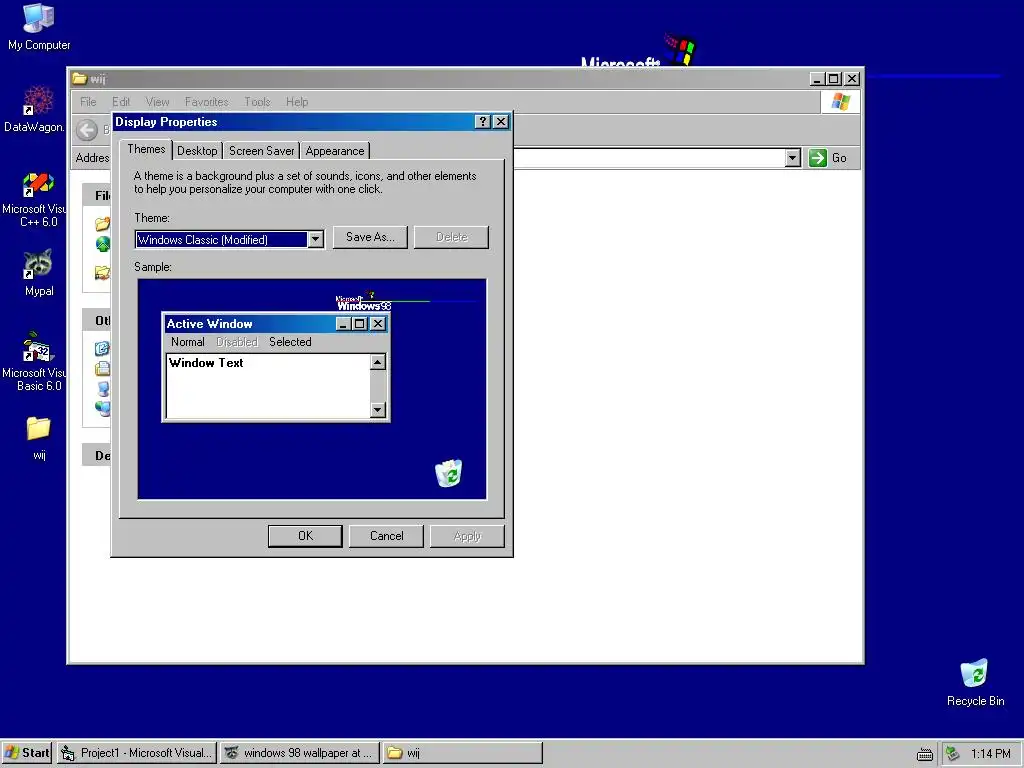Click the address input field in wij window

point(648,158)
